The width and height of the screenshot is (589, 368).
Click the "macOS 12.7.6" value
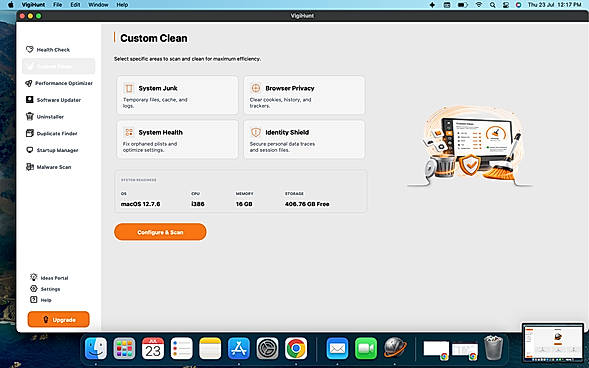pyautogui.click(x=140, y=204)
